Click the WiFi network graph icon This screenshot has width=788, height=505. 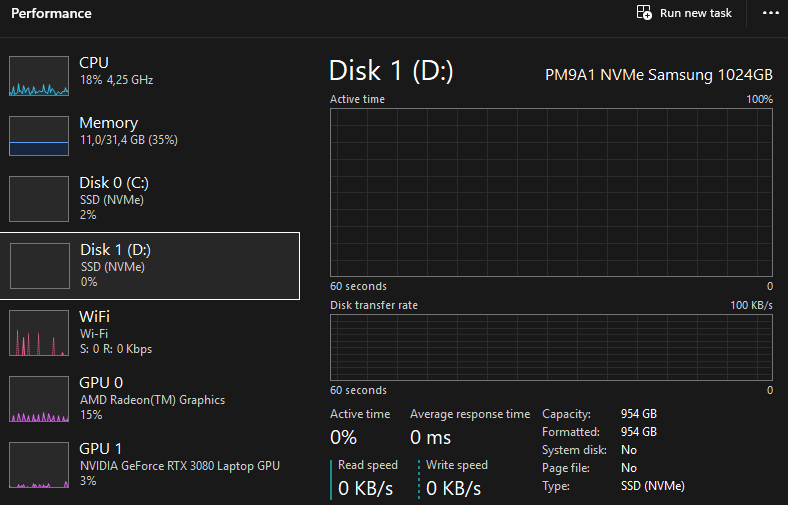click(38, 333)
